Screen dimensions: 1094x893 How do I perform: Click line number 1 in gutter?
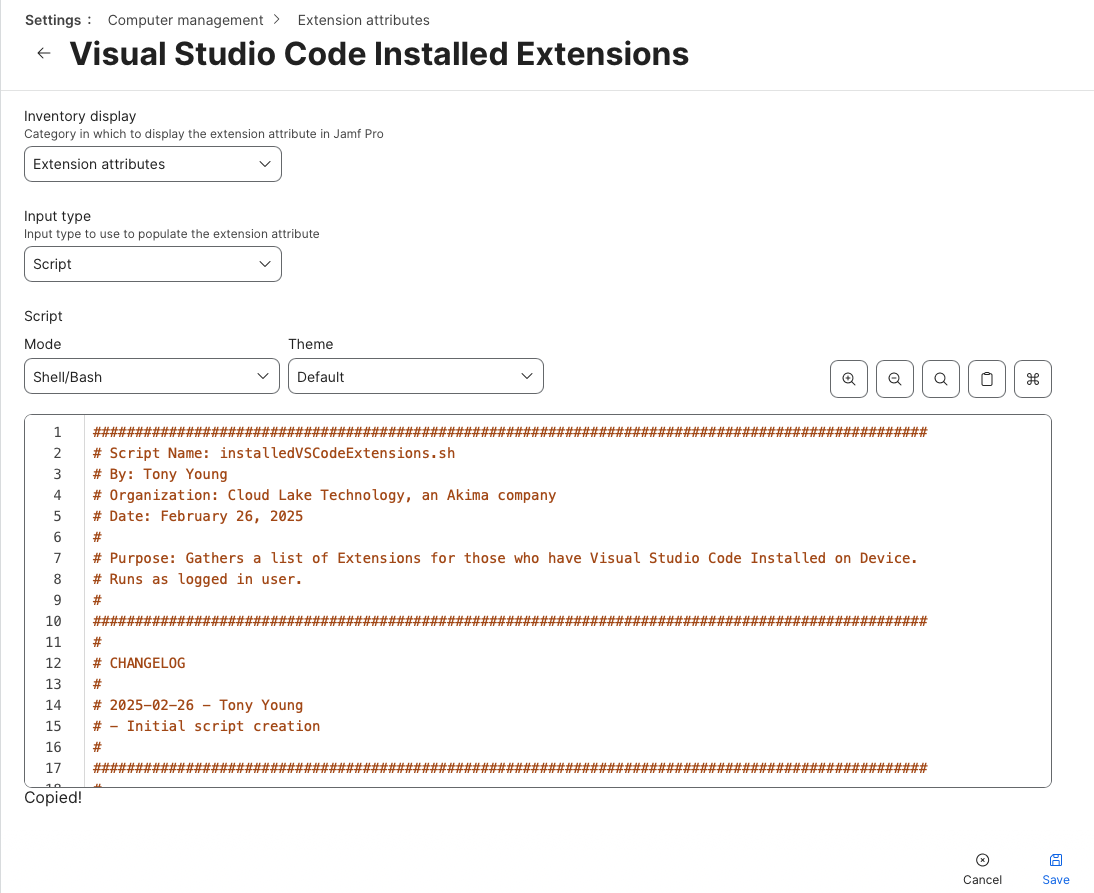click(57, 433)
